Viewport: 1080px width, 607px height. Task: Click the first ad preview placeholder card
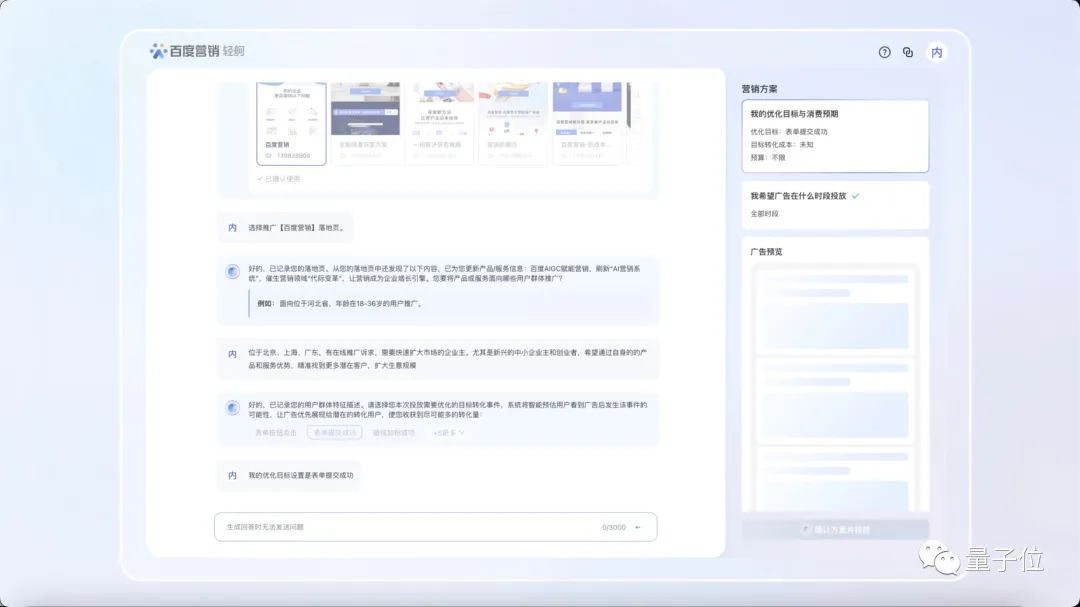835,310
